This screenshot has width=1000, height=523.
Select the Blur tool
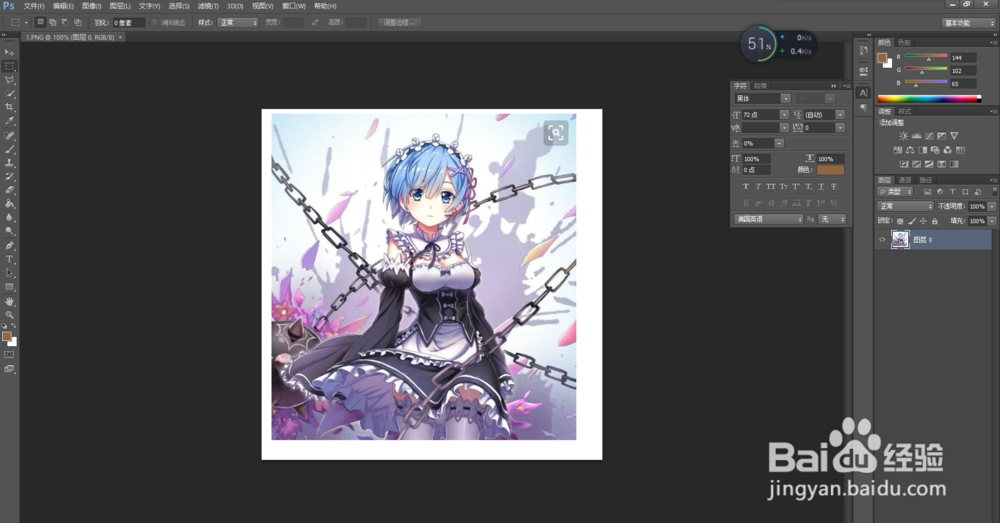[x=9, y=217]
